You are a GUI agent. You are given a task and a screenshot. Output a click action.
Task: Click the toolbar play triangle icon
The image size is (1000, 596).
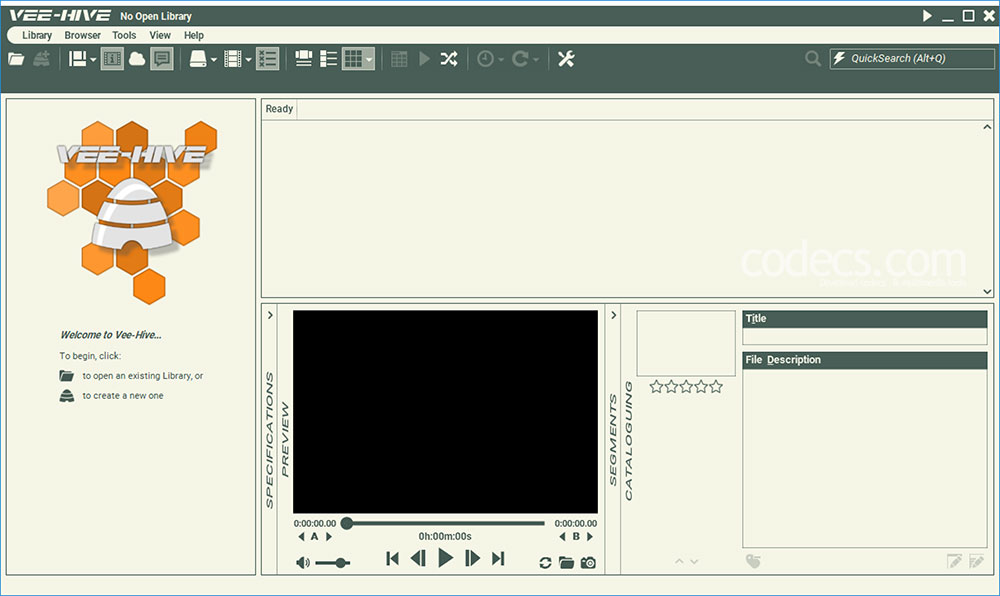click(x=424, y=59)
